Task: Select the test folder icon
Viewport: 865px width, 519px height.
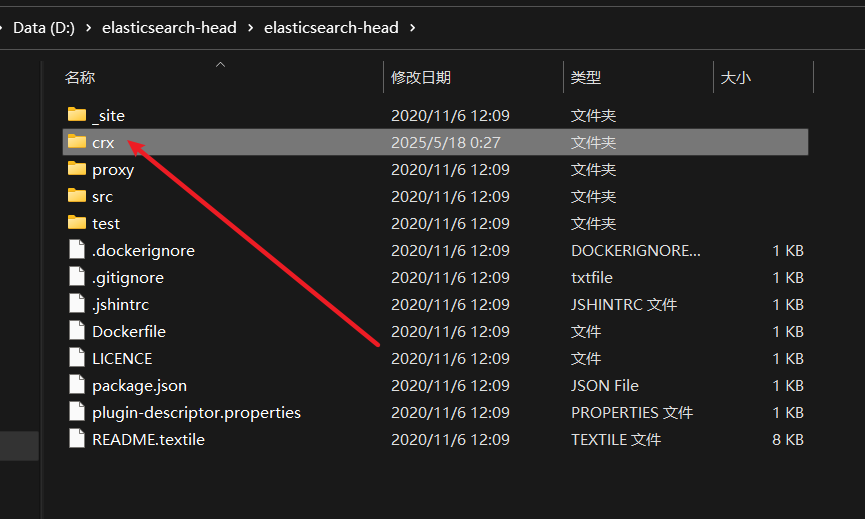Action: [x=77, y=223]
